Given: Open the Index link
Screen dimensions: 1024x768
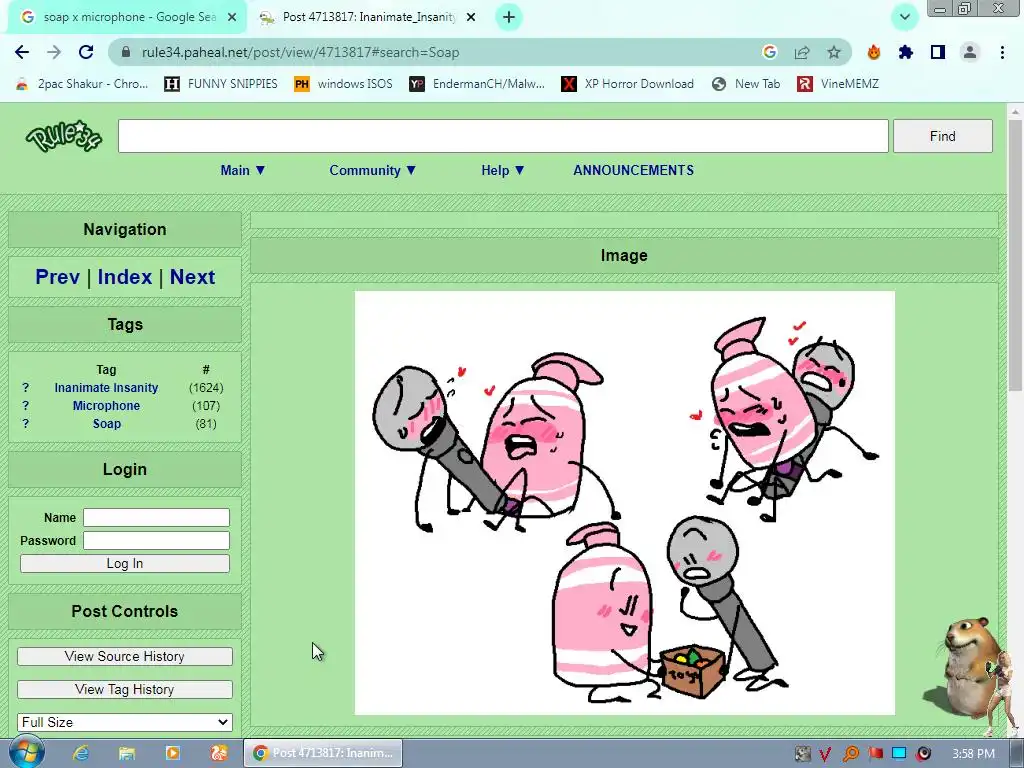Looking at the screenshot, I should tap(125, 277).
